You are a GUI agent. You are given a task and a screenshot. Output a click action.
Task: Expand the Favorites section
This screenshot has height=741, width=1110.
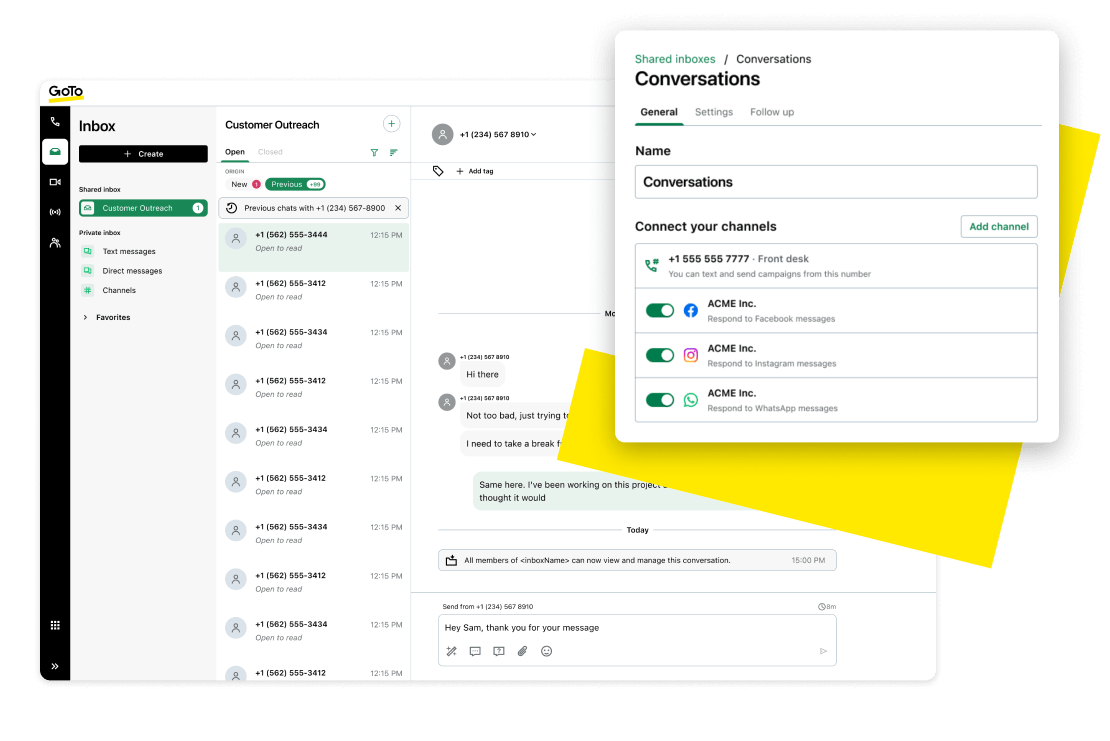(x=110, y=317)
